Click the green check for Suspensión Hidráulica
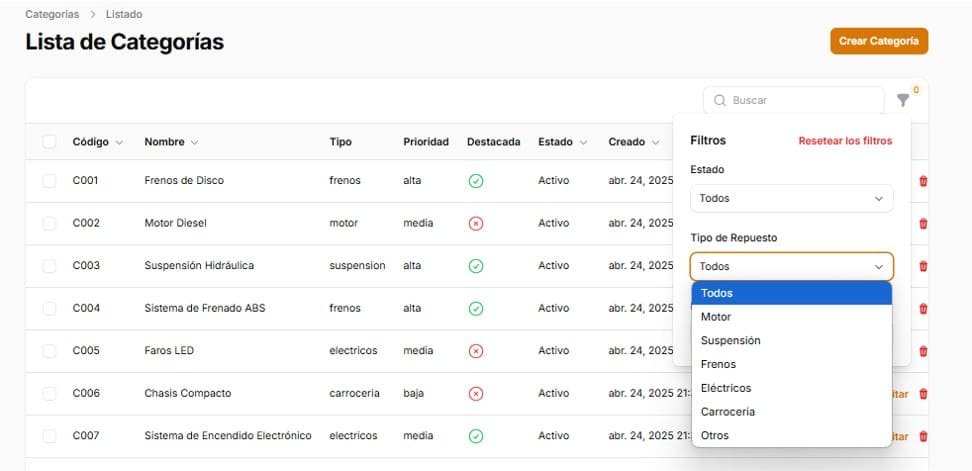 pos(475,266)
